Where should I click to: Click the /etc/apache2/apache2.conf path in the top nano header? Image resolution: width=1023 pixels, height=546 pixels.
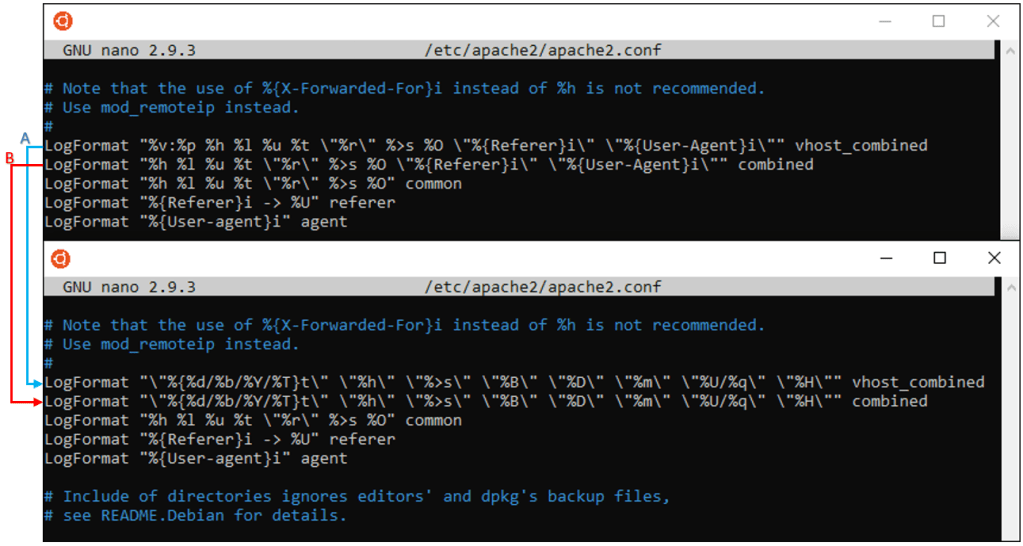click(543, 50)
